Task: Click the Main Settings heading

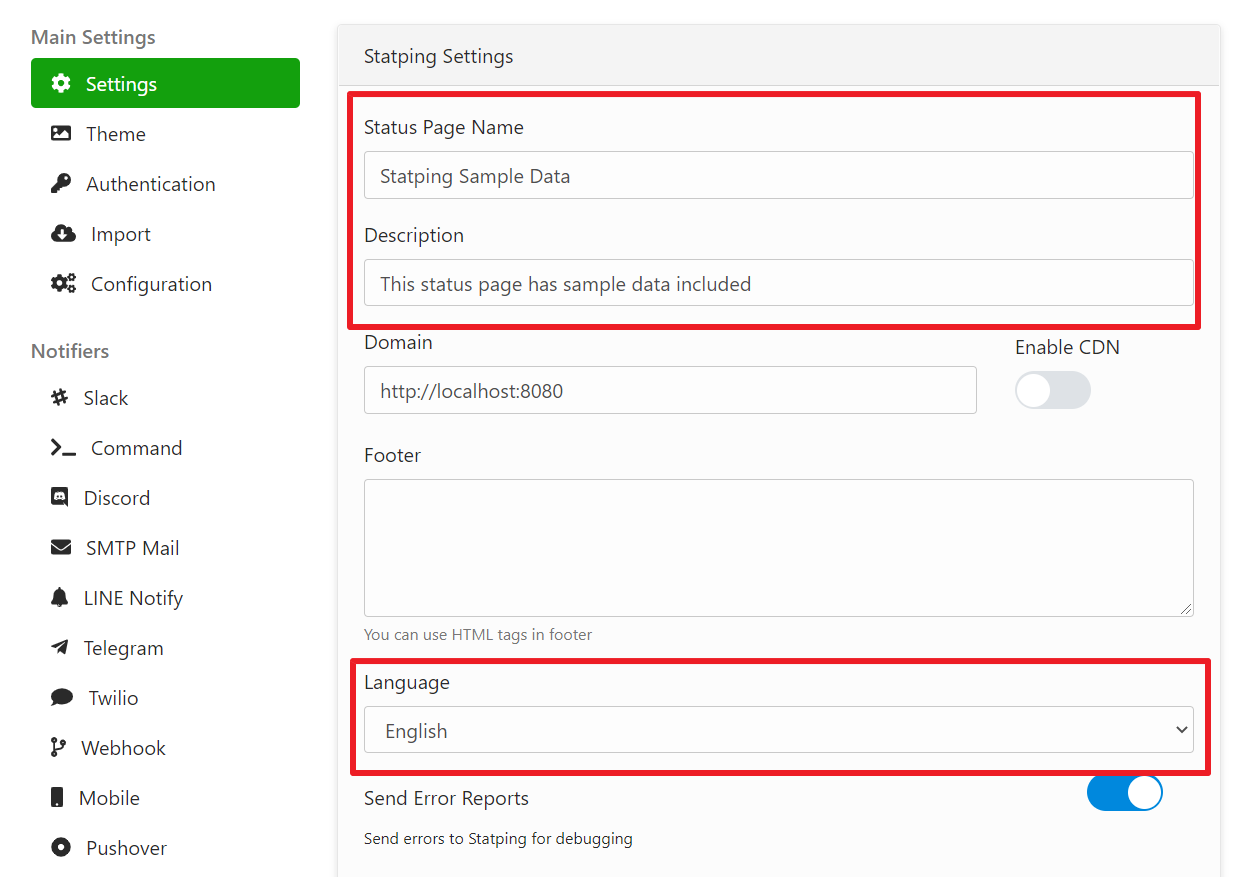Action: pos(93,37)
